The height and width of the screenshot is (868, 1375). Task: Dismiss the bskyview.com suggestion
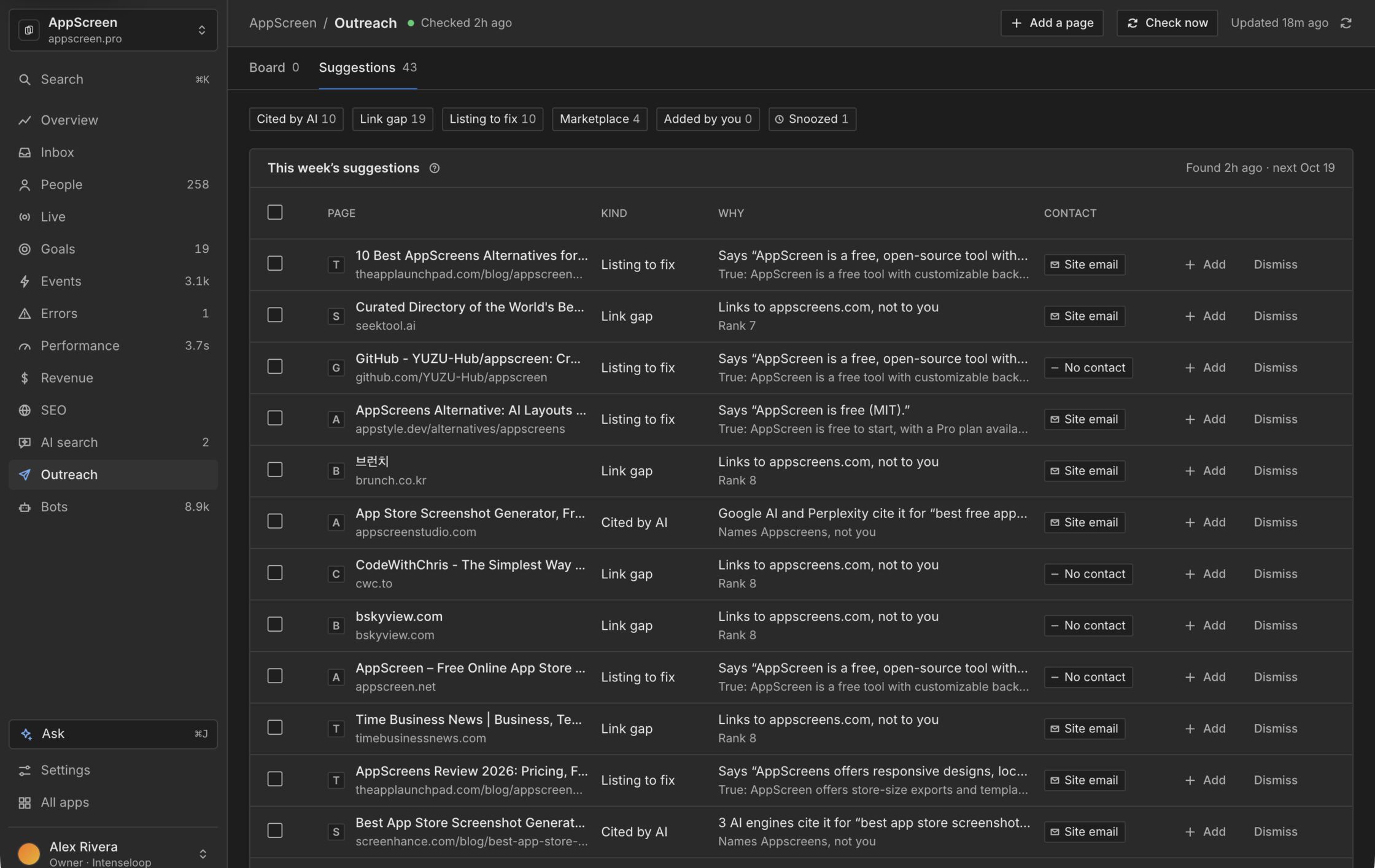[1275, 626]
